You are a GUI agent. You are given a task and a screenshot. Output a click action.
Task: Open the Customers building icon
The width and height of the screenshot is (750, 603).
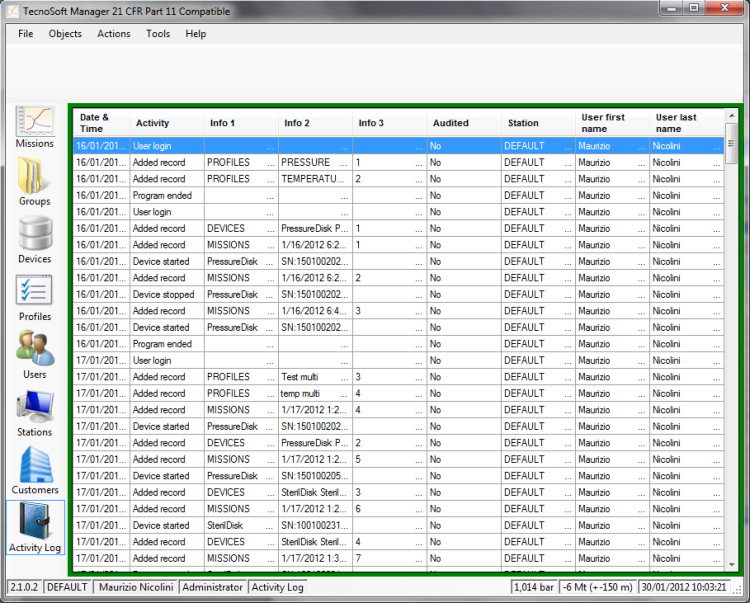coord(35,465)
